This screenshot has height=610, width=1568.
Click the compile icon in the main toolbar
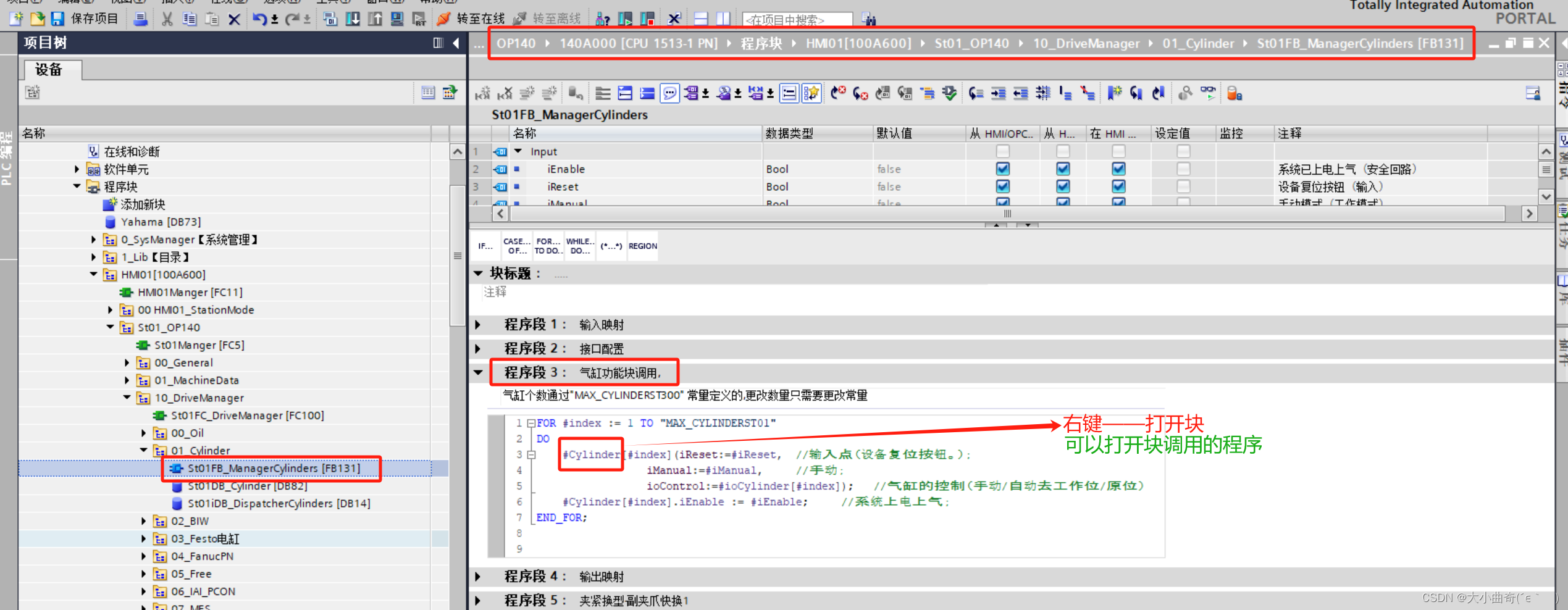(x=330, y=19)
